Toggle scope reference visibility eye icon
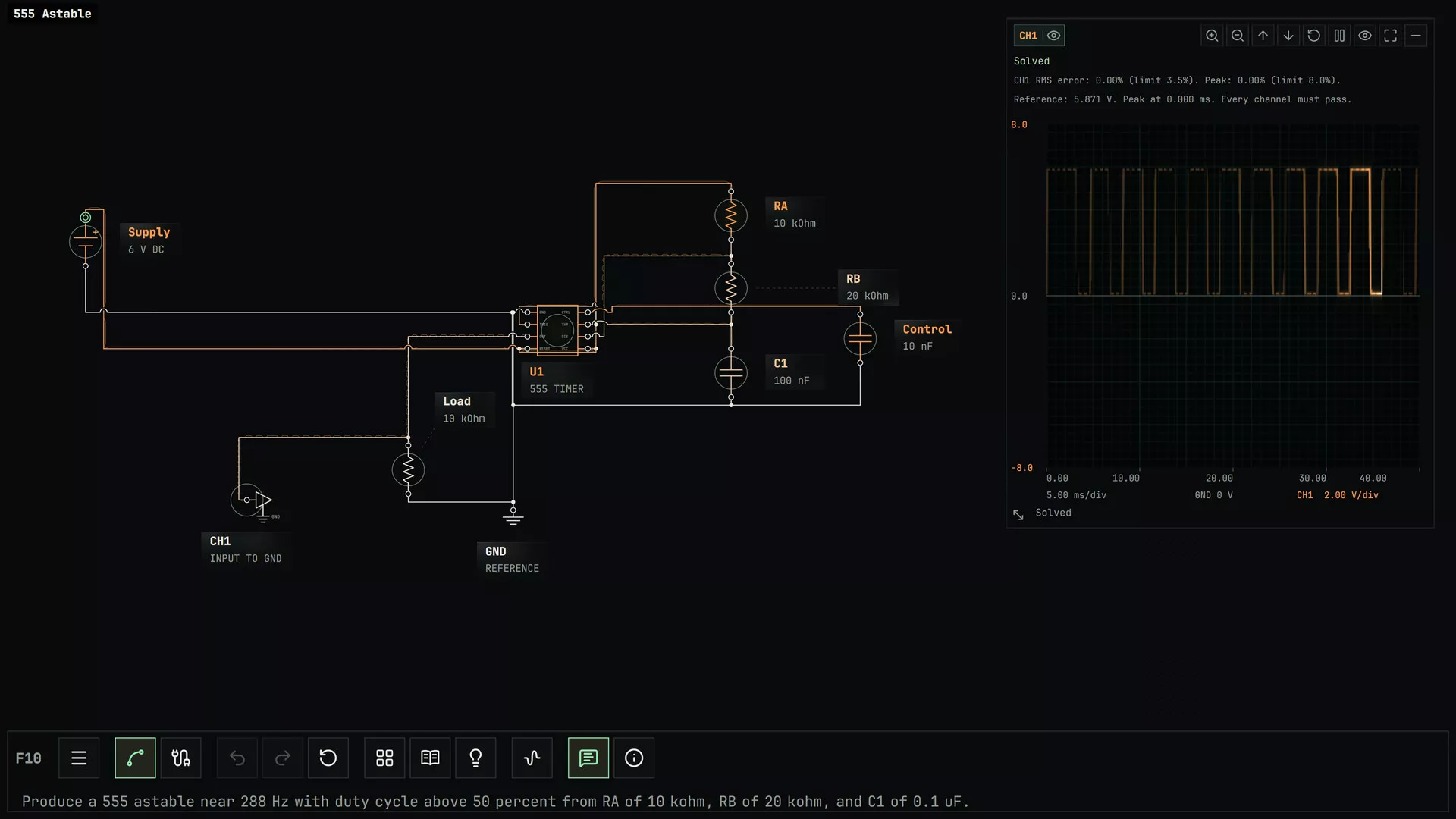Screen dimensions: 1456x819 pyautogui.click(x=1365, y=36)
